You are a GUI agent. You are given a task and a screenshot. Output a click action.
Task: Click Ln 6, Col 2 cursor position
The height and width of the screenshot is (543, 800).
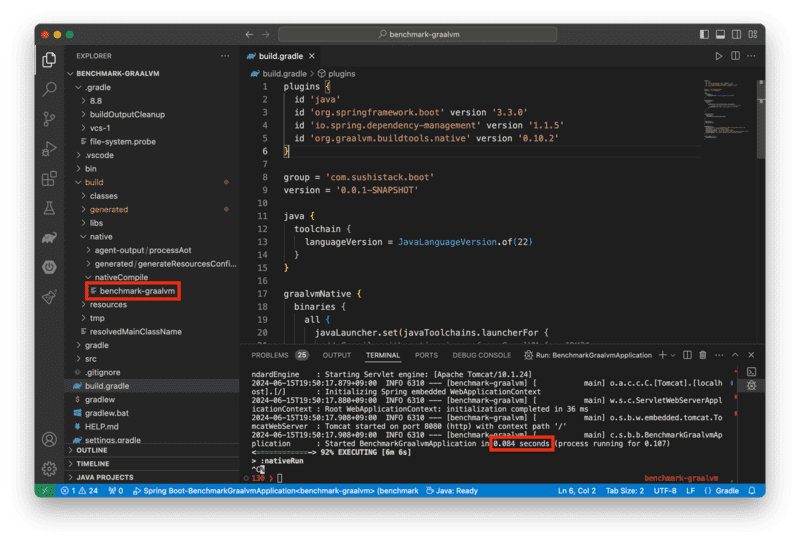click(577, 490)
